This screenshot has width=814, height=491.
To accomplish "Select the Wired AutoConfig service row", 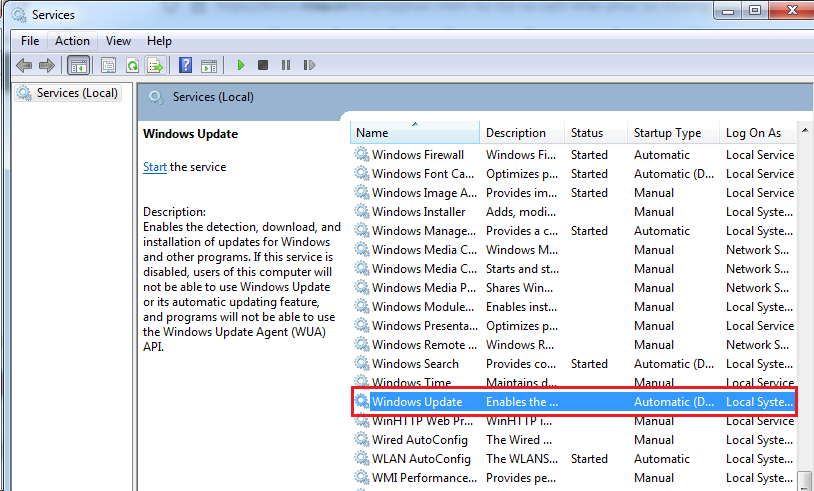I will click(x=574, y=440).
